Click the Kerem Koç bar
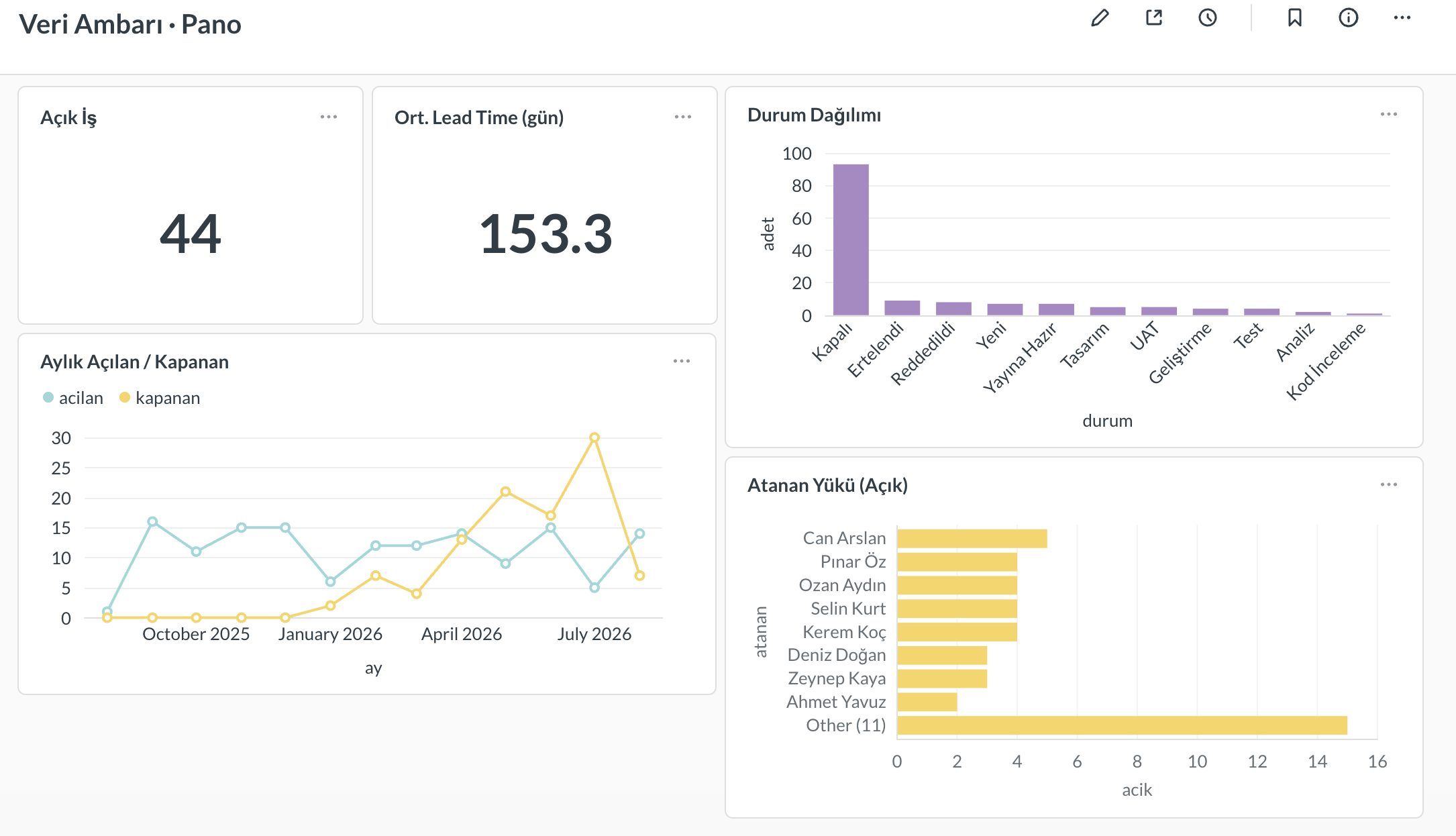The image size is (1456, 836). point(957,632)
